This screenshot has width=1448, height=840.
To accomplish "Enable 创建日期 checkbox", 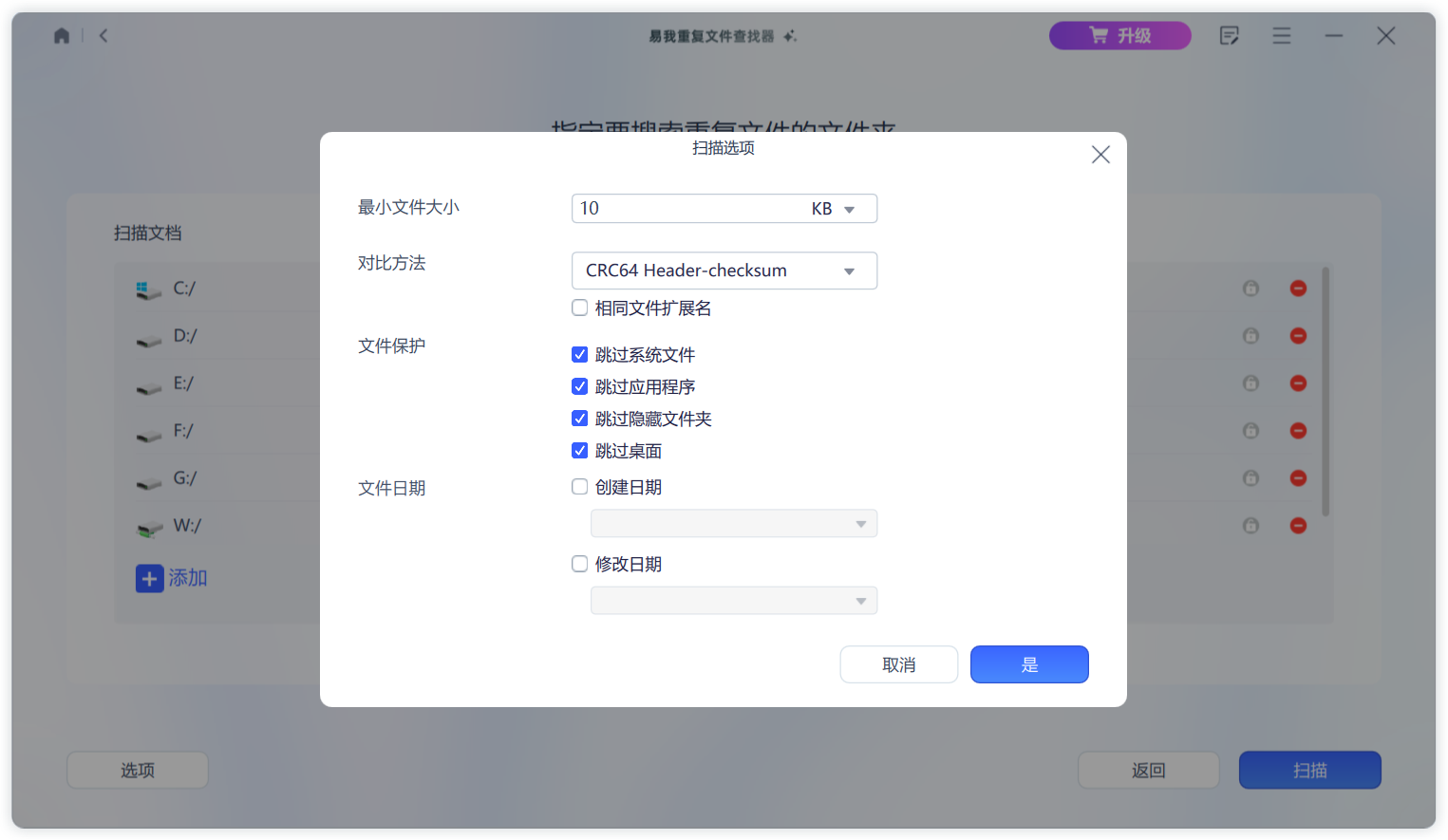I will pyautogui.click(x=579, y=487).
